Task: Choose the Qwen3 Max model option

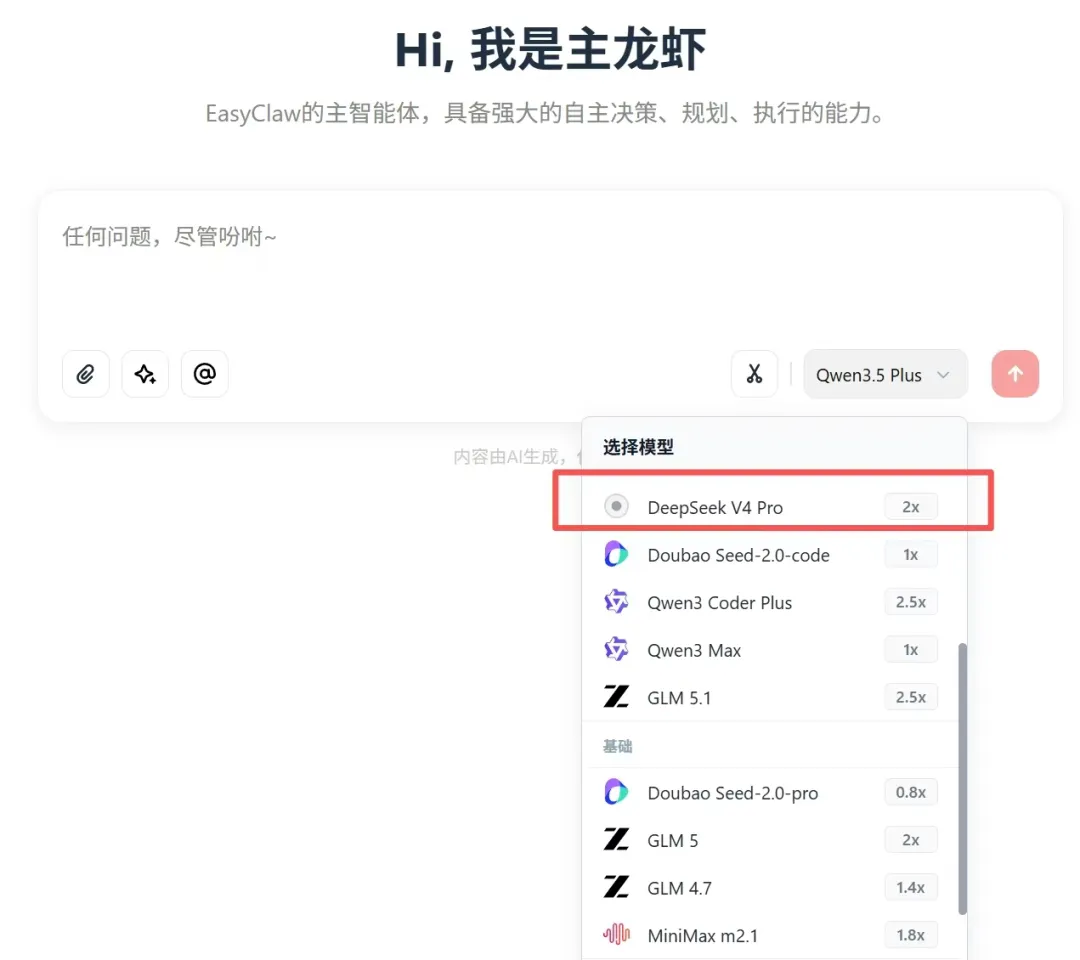Action: pos(695,649)
